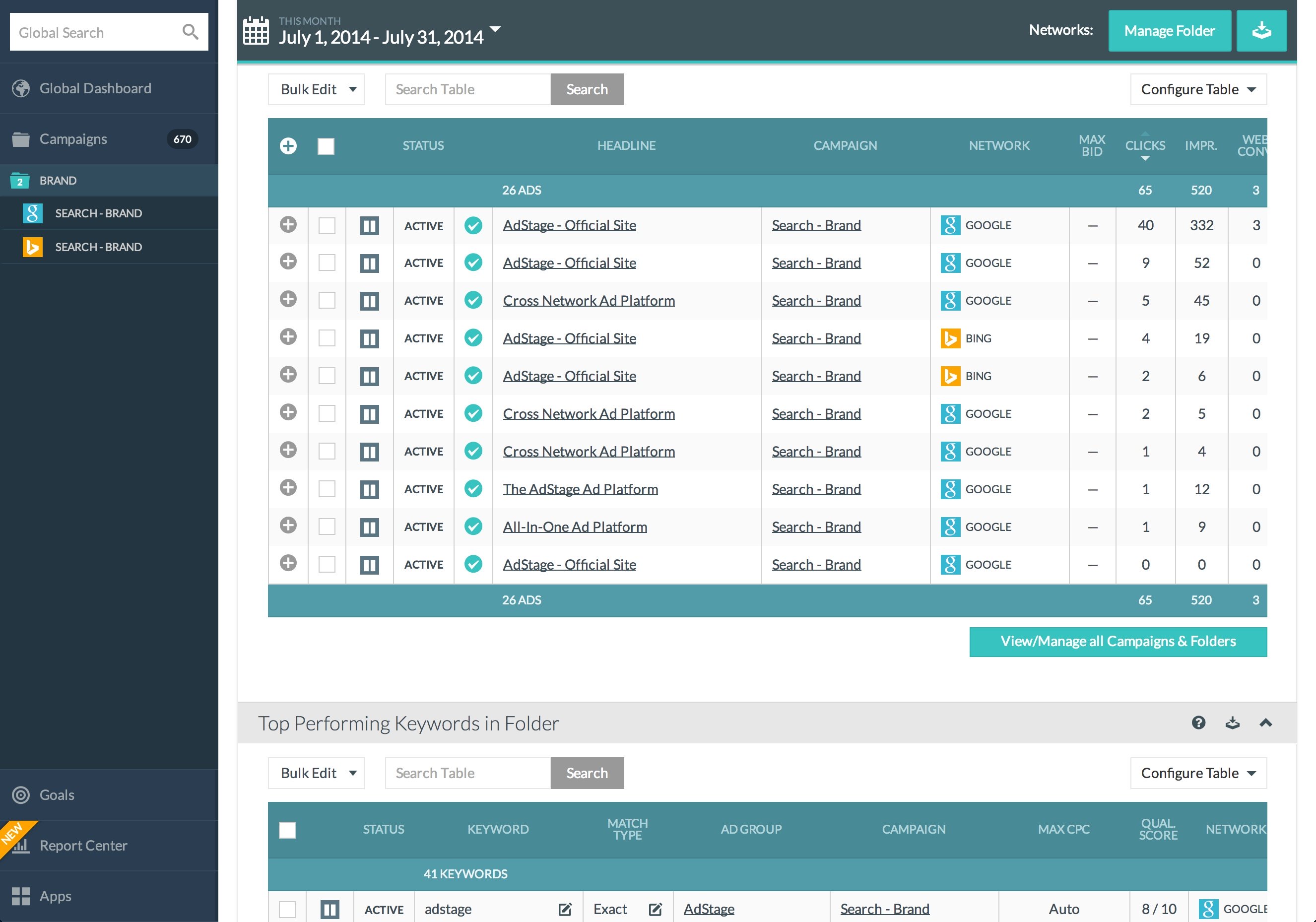Open help for Top Performing Keywords section
This screenshot has height=922, width=1316.
click(1199, 723)
